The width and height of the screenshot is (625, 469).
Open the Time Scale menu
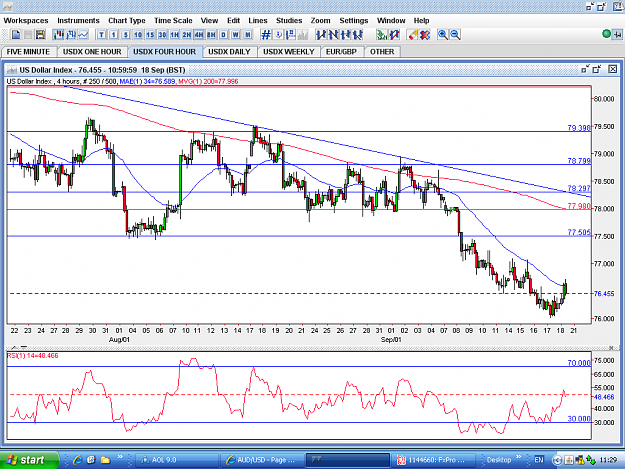173,21
